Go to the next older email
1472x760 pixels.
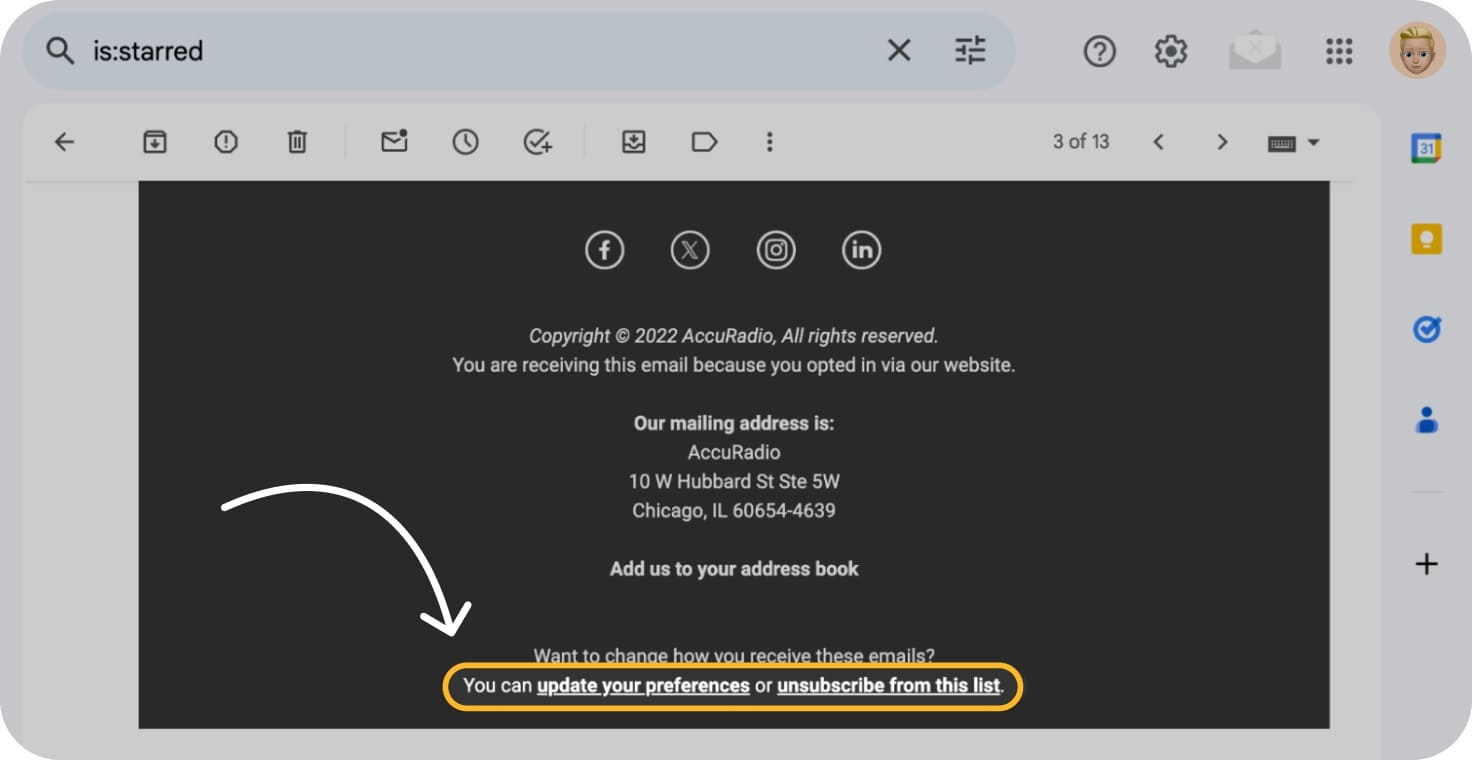1222,142
